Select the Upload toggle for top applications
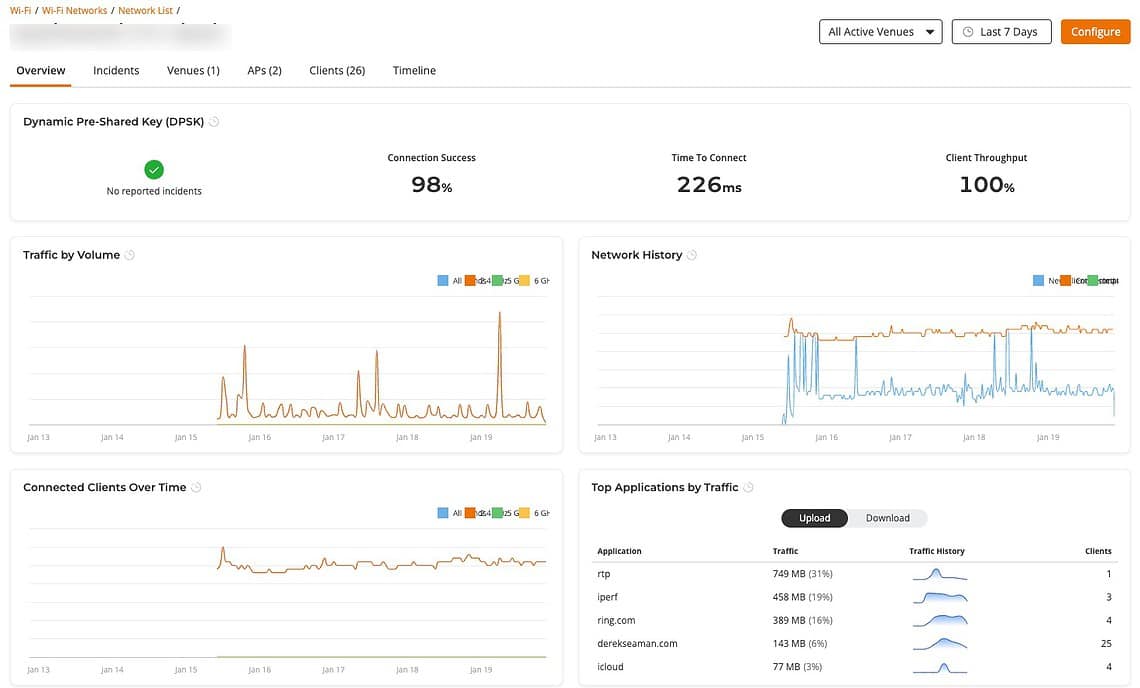The image size is (1140, 688). (x=814, y=518)
